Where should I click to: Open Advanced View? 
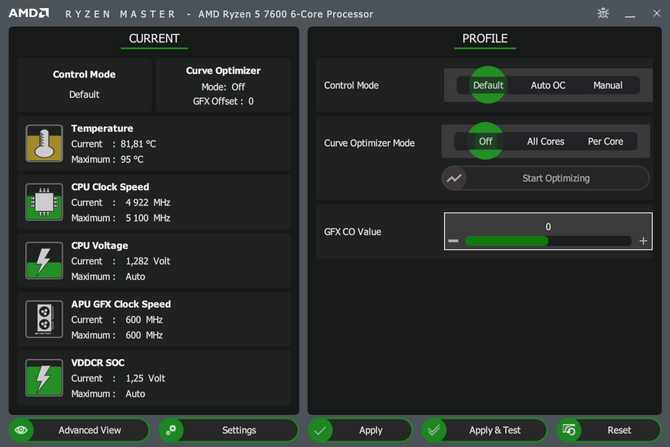(x=79, y=430)
